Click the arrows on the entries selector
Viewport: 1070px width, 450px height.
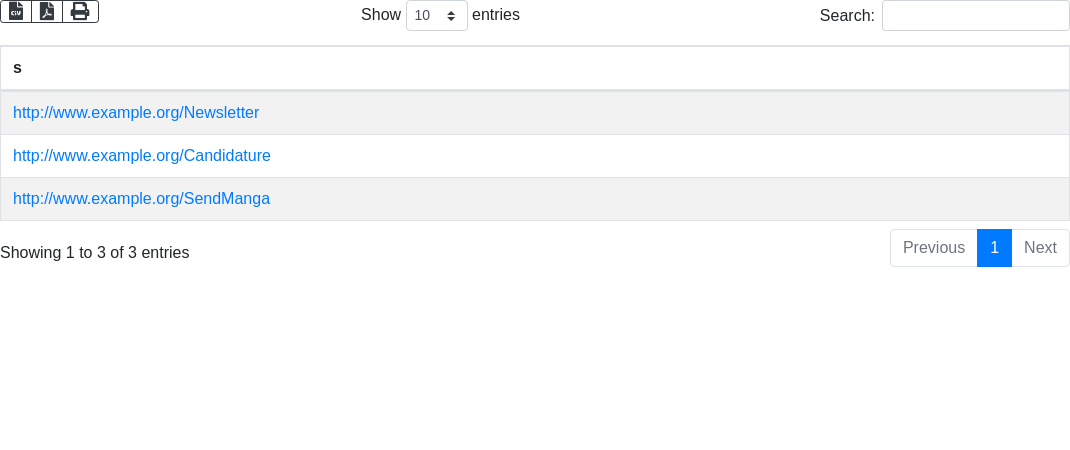tap(451, 16)
